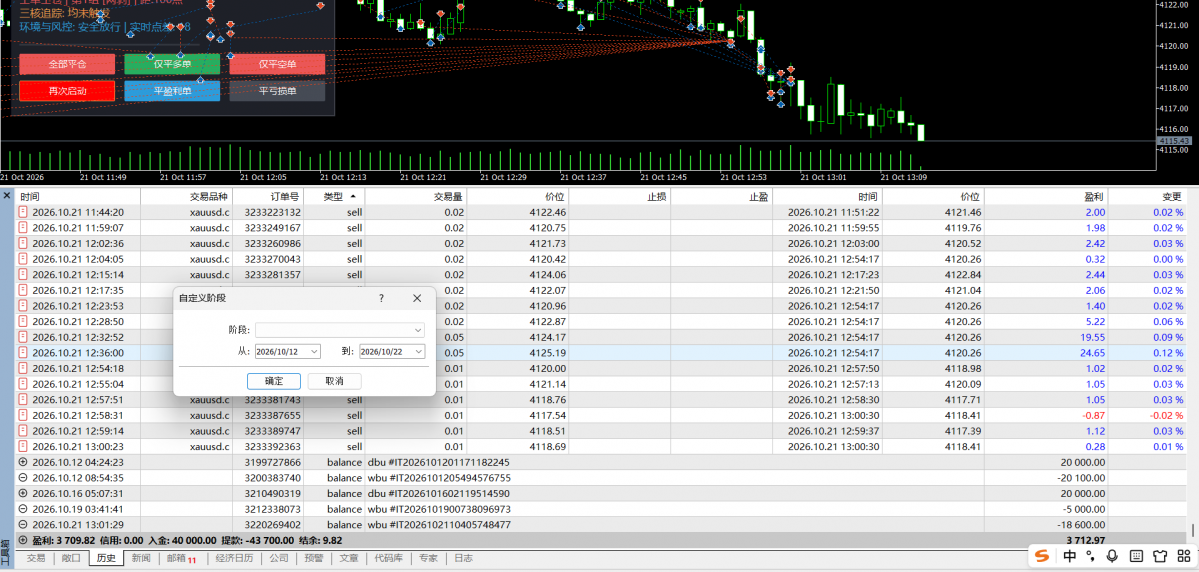Click 取消 in the custom period dialog

pyautogui.click(x=334, y=381)
